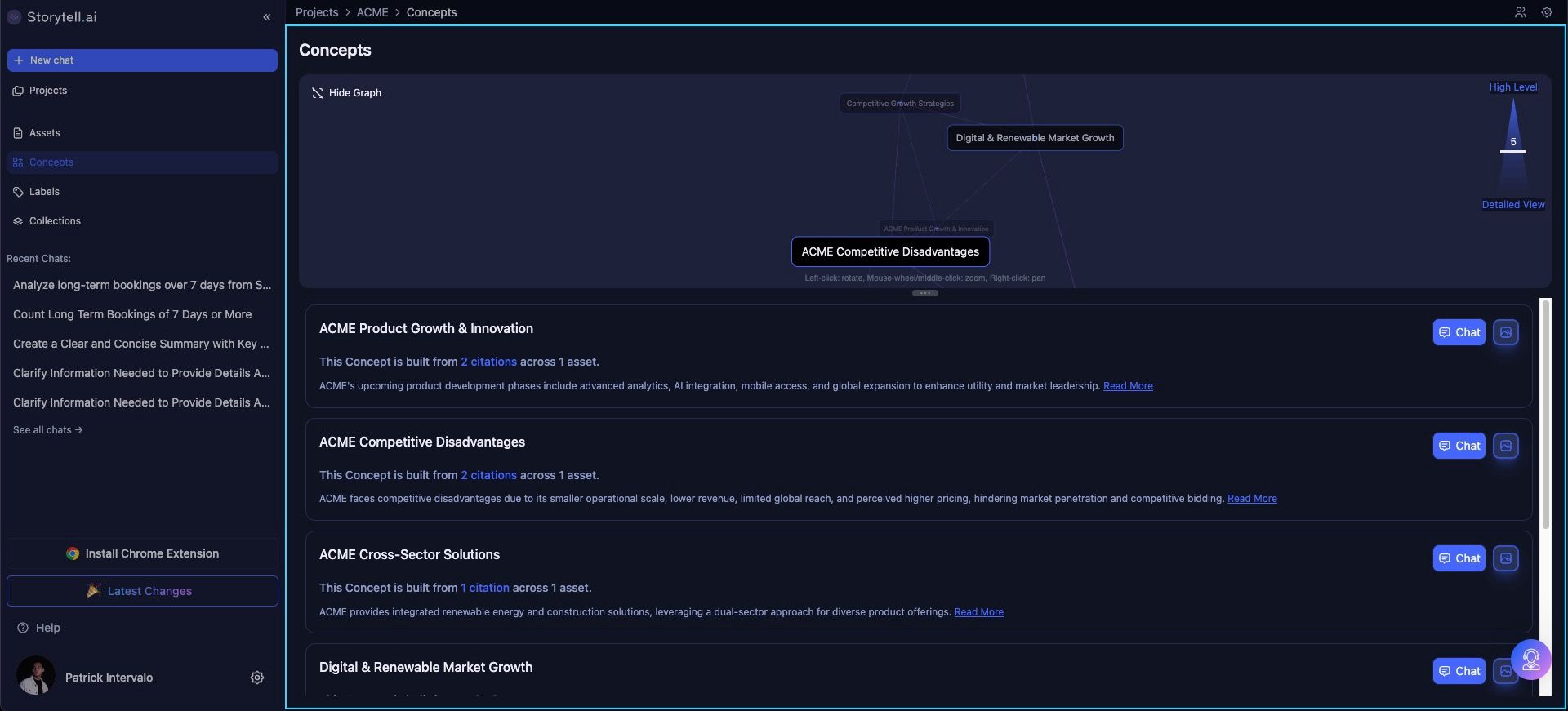Start a New chat
This screenshot has width=1568, height=711.
pos(142,60)
